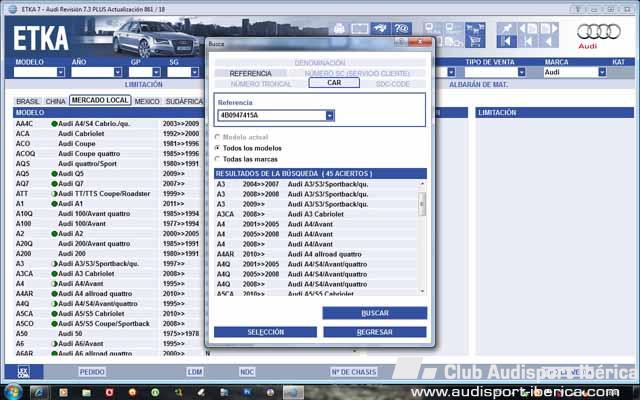
Task: Select model row ACOQ Audi Coupe quattro
Action: tap(108, 154)
